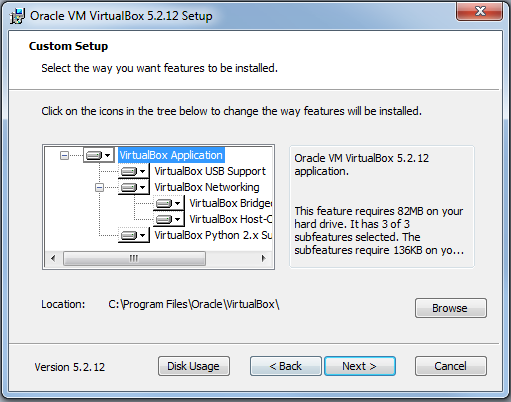Select VirtualBox USB Support tree item
Screen dimensions: 511x402
(210, 171)
